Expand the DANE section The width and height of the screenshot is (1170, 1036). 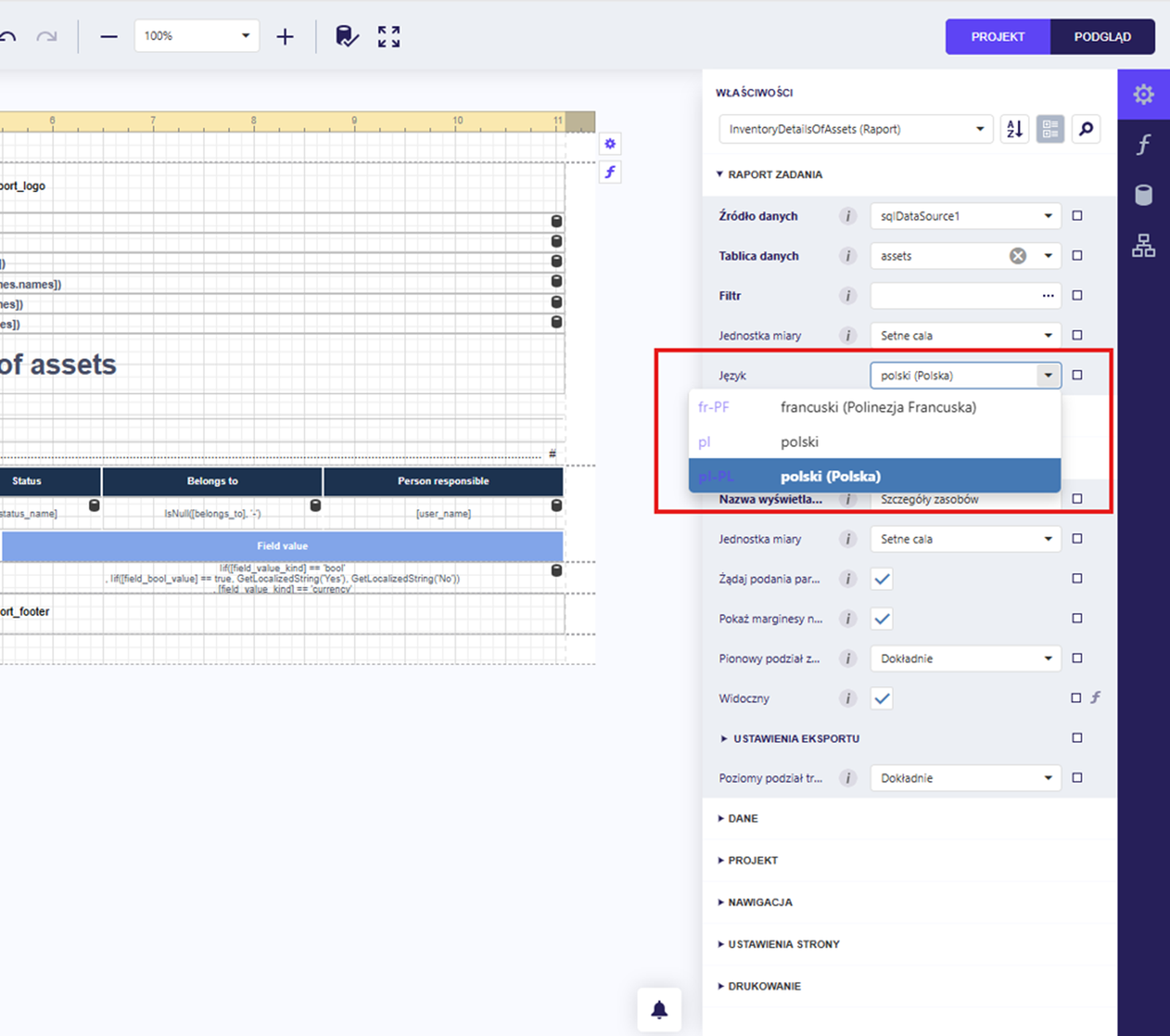tap(742, 819)
